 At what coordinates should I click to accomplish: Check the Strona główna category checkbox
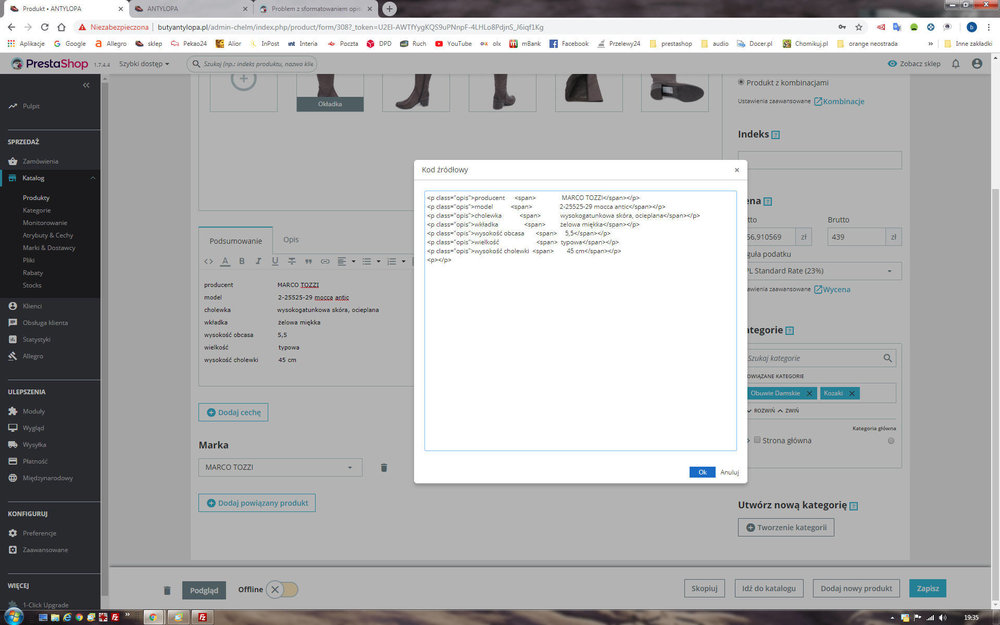point(757,440)
